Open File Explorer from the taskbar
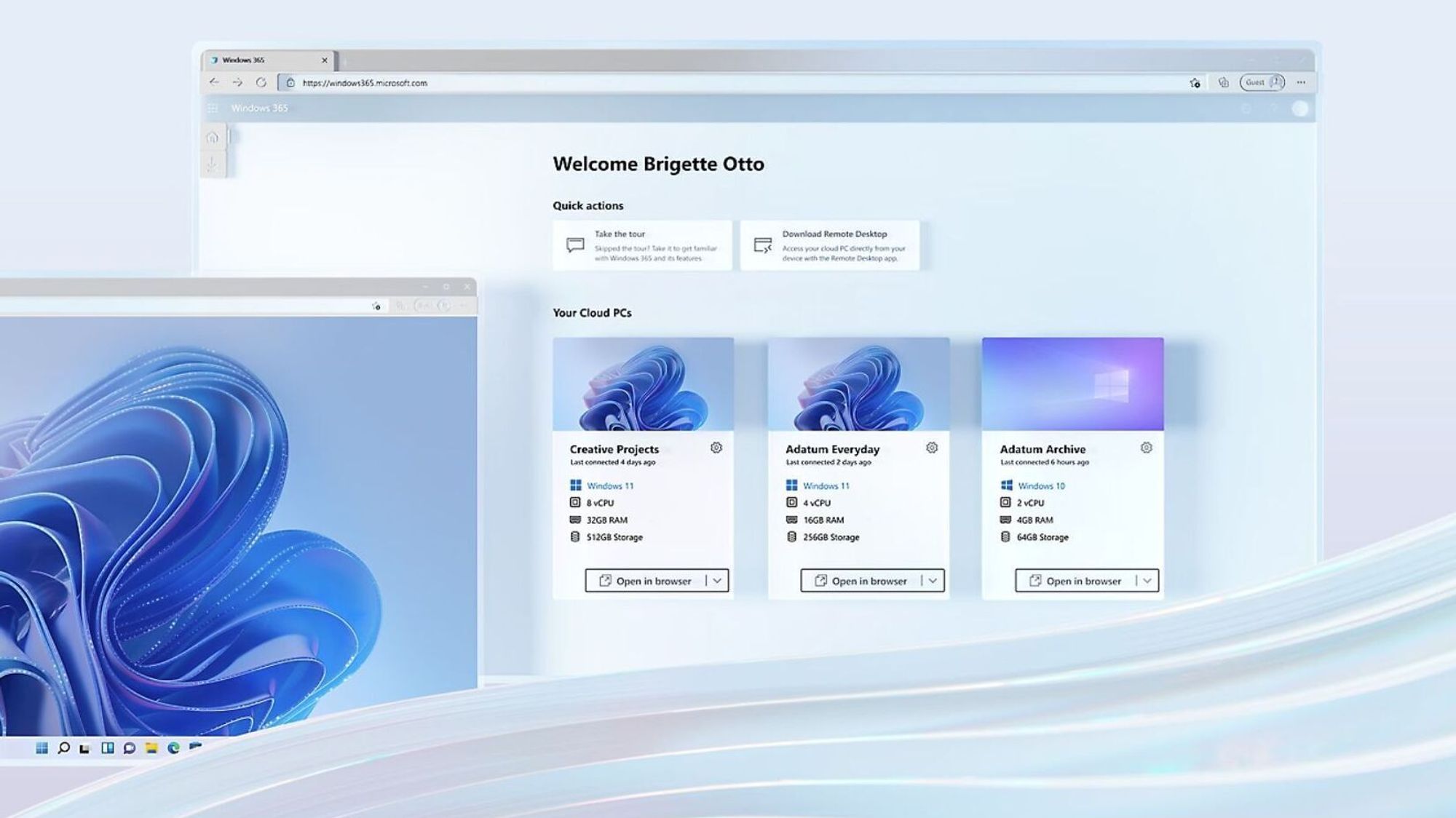 151,747
